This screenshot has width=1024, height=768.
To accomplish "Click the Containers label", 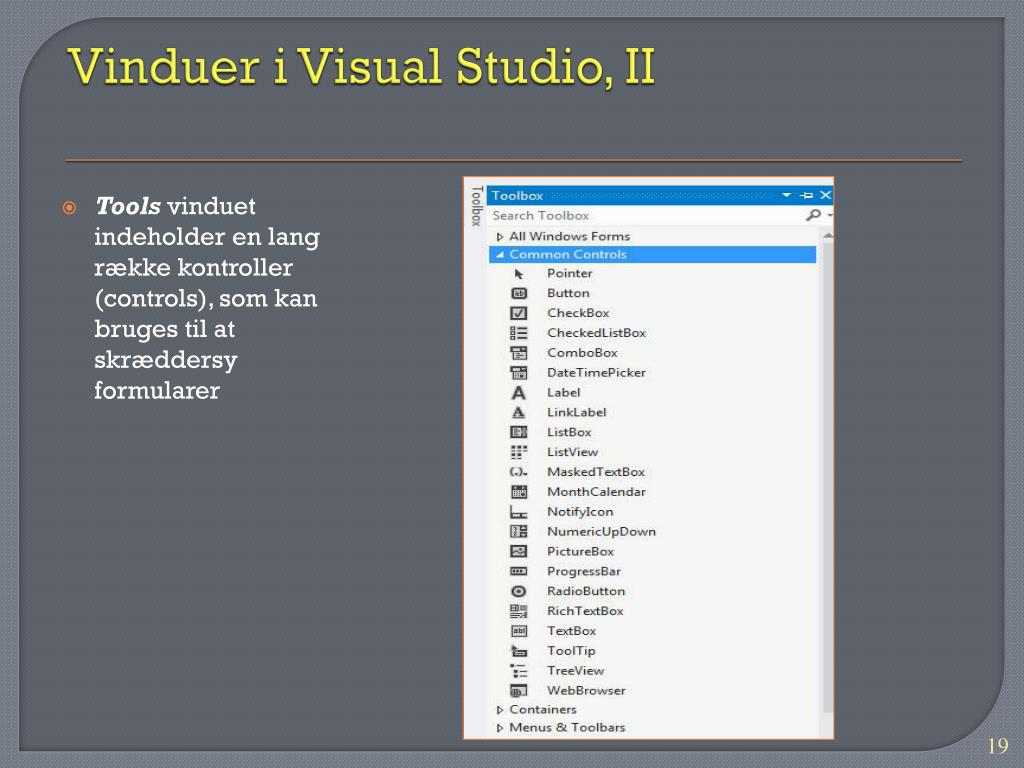I will click(543, 710).
